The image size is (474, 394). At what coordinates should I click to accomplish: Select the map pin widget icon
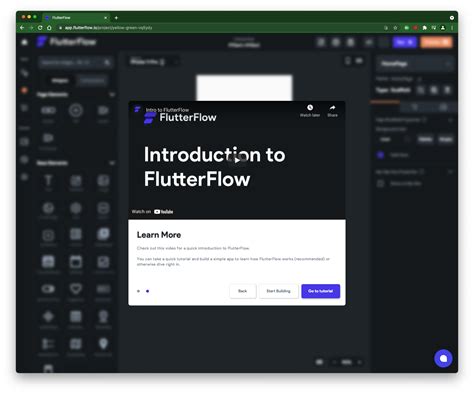pyautogui.click(x=103, y=343)
